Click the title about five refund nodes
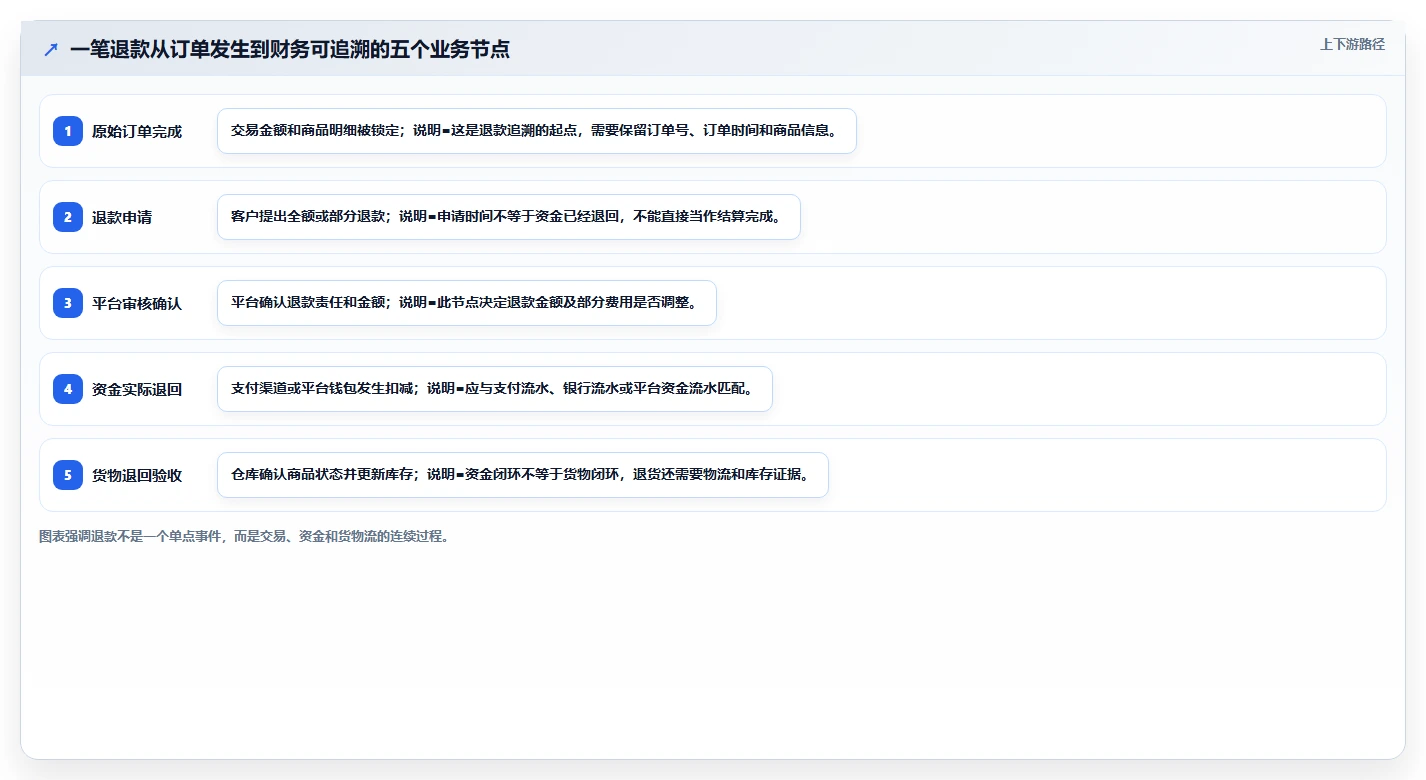 pos(290,49)
